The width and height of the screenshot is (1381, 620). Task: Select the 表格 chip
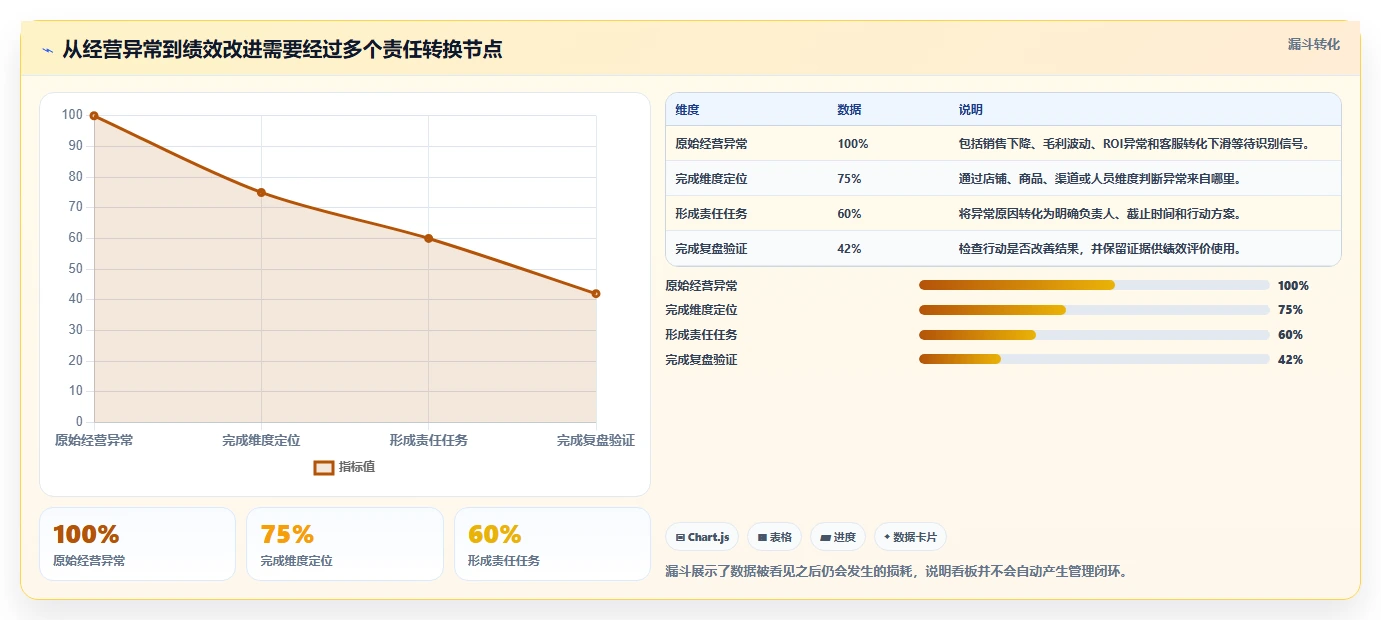pos(774,537)
